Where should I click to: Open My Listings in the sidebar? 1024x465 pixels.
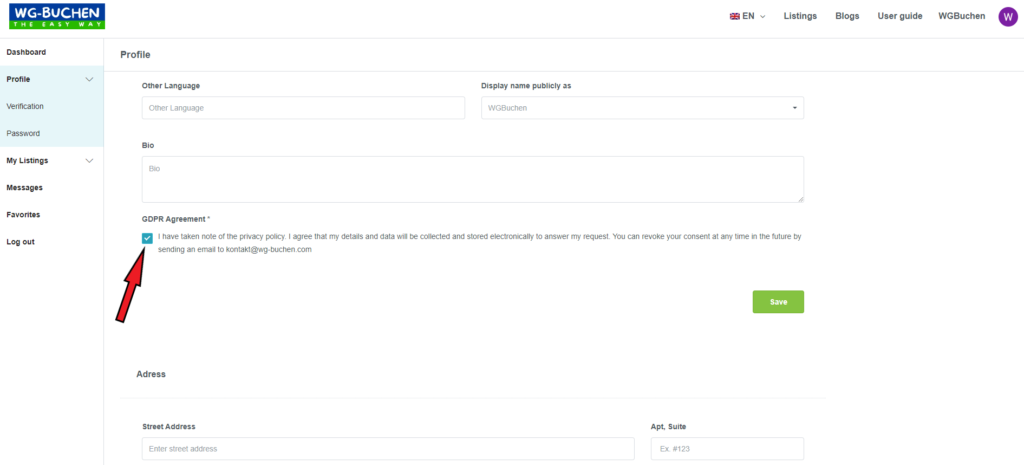tap(27, 161)
